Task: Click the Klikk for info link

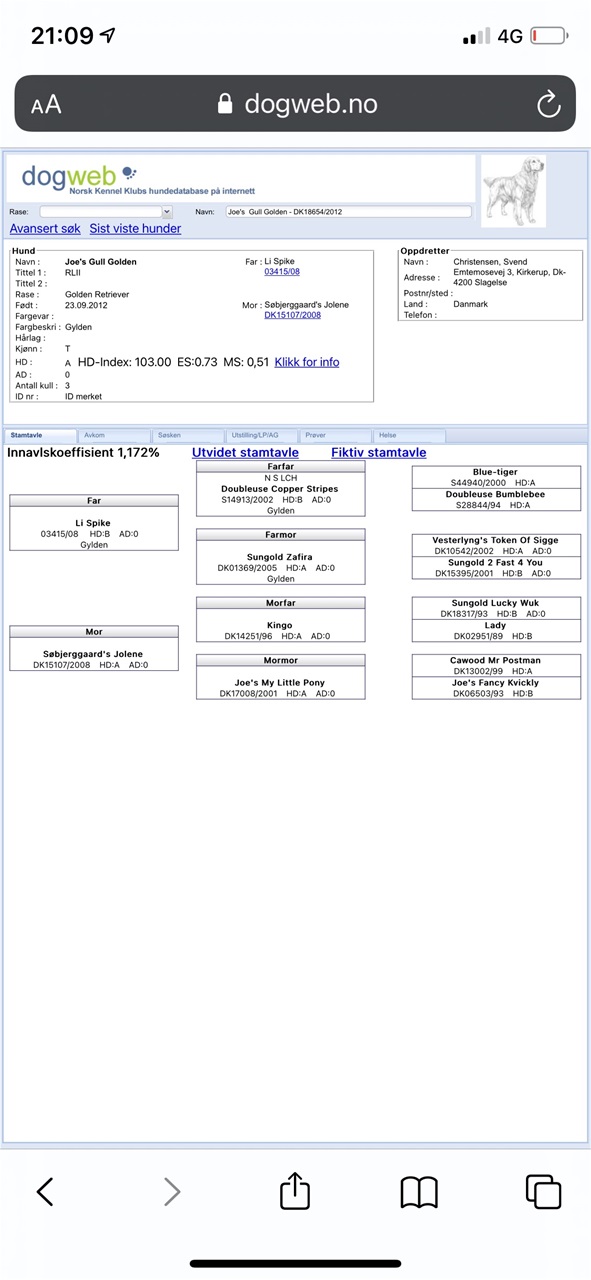Action: 307,362
